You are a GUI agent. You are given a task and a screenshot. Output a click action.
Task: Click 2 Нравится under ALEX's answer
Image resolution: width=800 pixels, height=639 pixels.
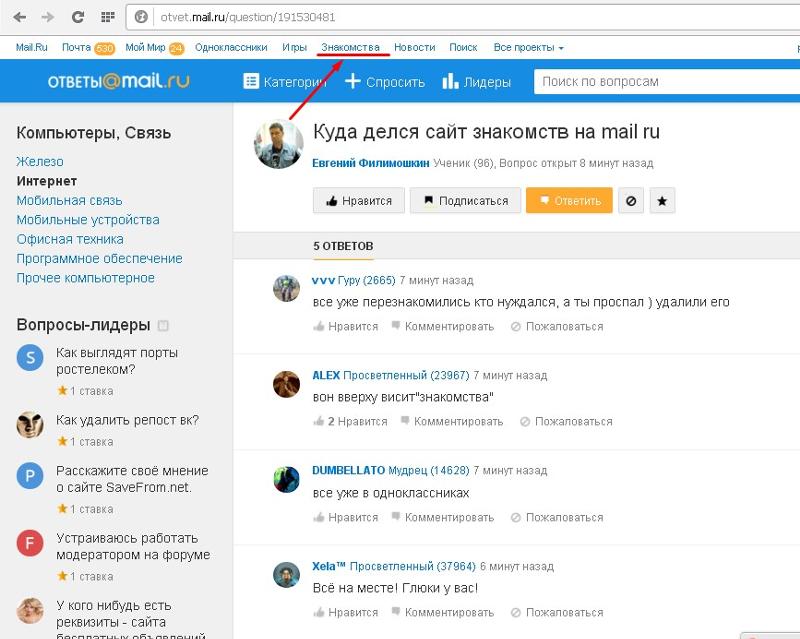[351, 422]
